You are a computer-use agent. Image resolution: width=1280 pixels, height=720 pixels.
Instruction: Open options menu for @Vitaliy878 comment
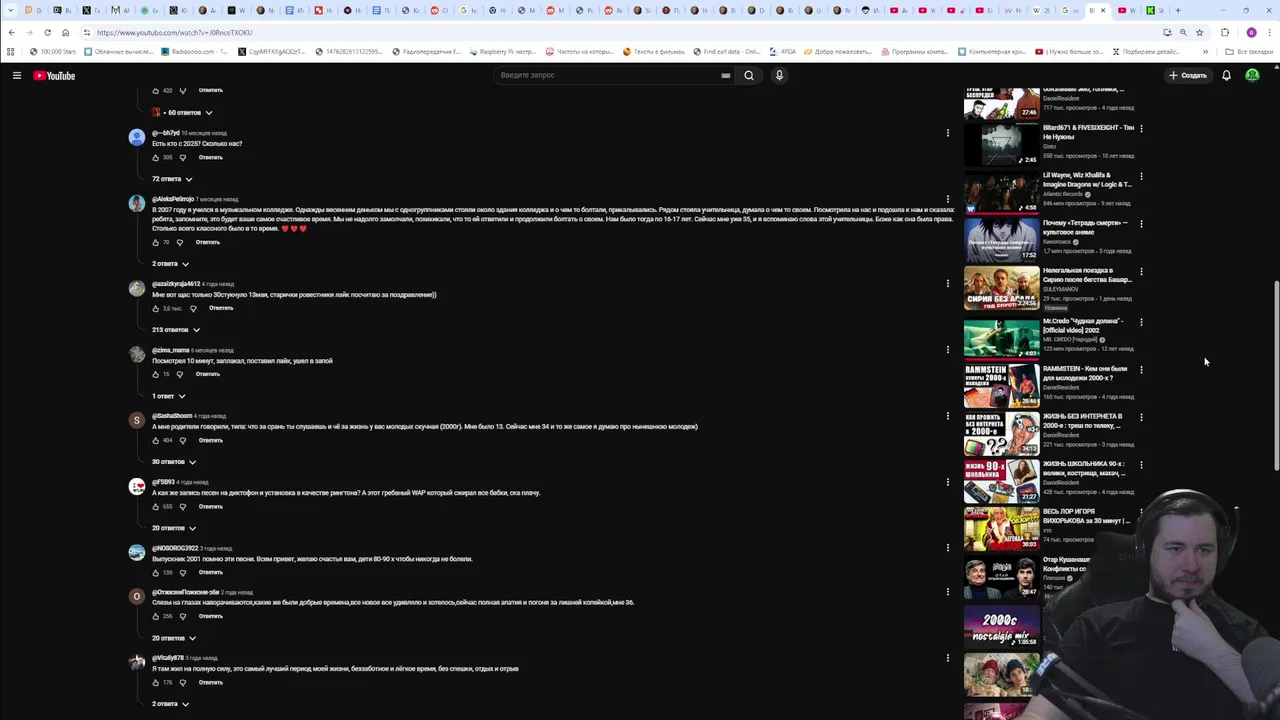(x=947, y=658)
